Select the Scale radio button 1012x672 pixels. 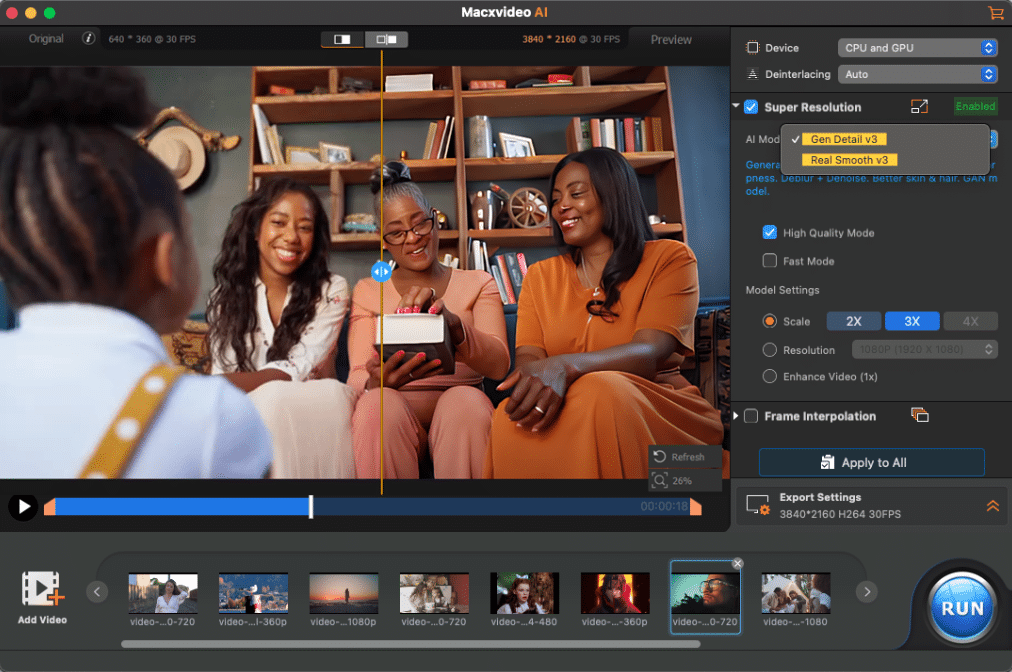(x=769, y=321)
